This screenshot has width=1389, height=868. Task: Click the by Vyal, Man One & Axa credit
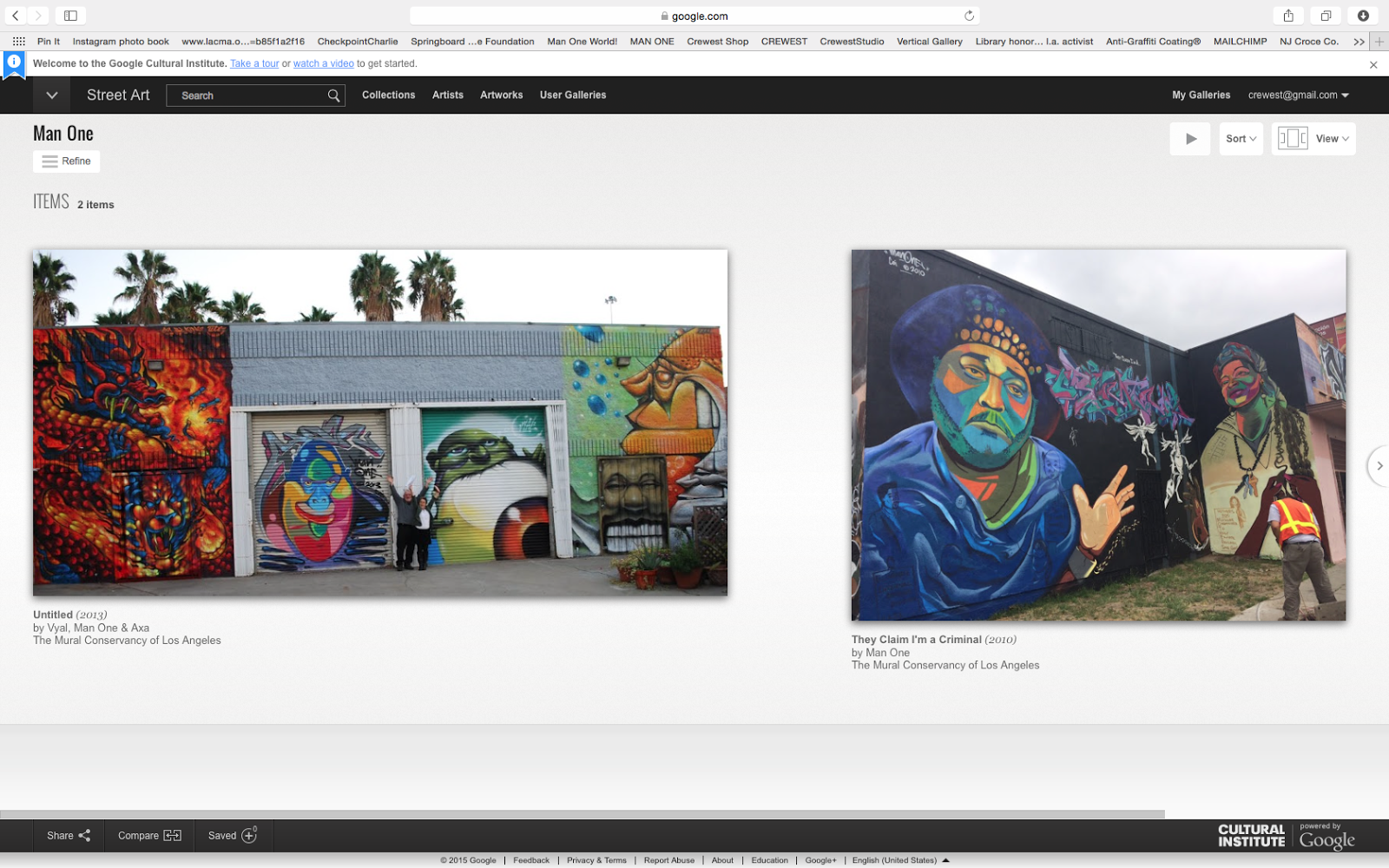(91, 628)
